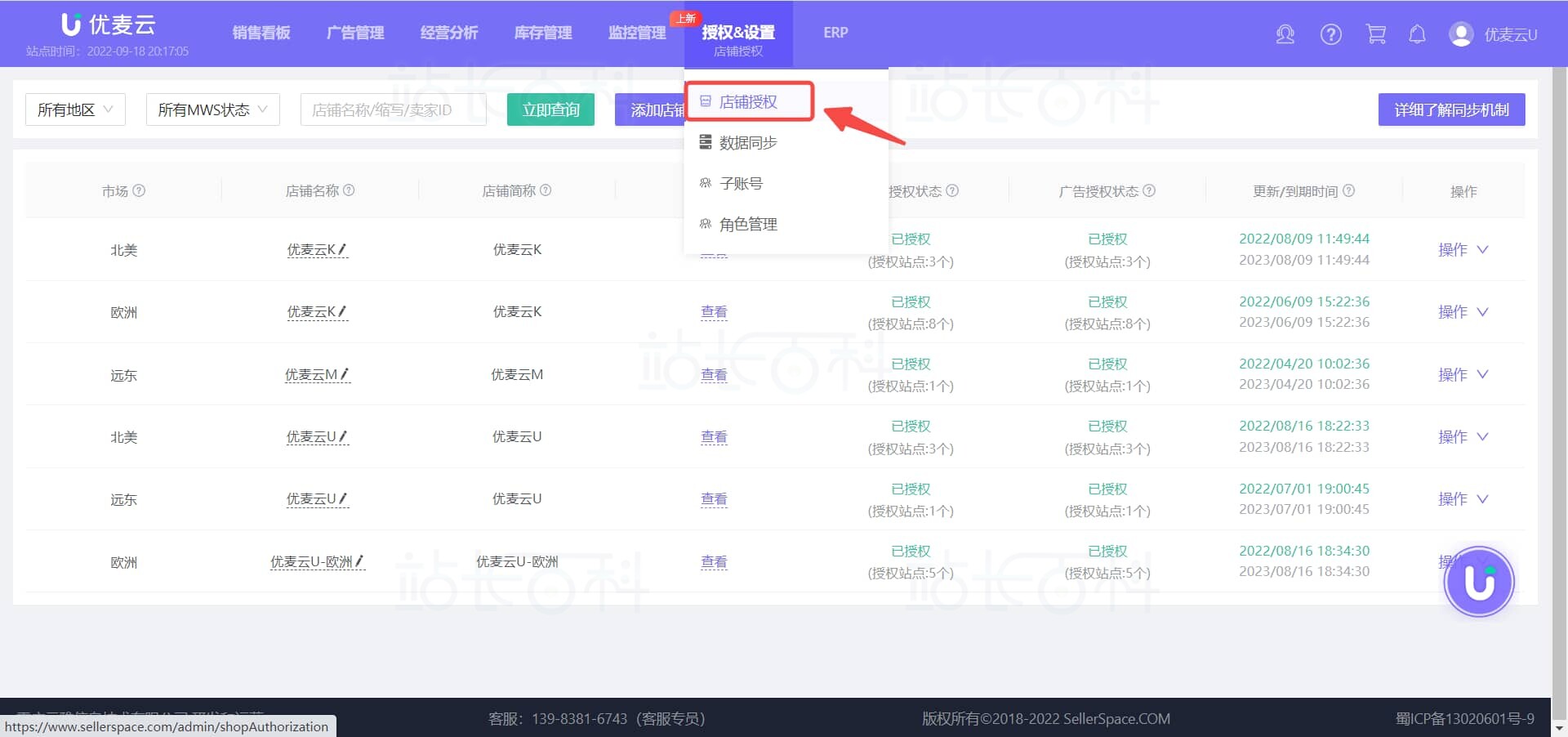Click the user avatar icon

(x=1460, y=34)
